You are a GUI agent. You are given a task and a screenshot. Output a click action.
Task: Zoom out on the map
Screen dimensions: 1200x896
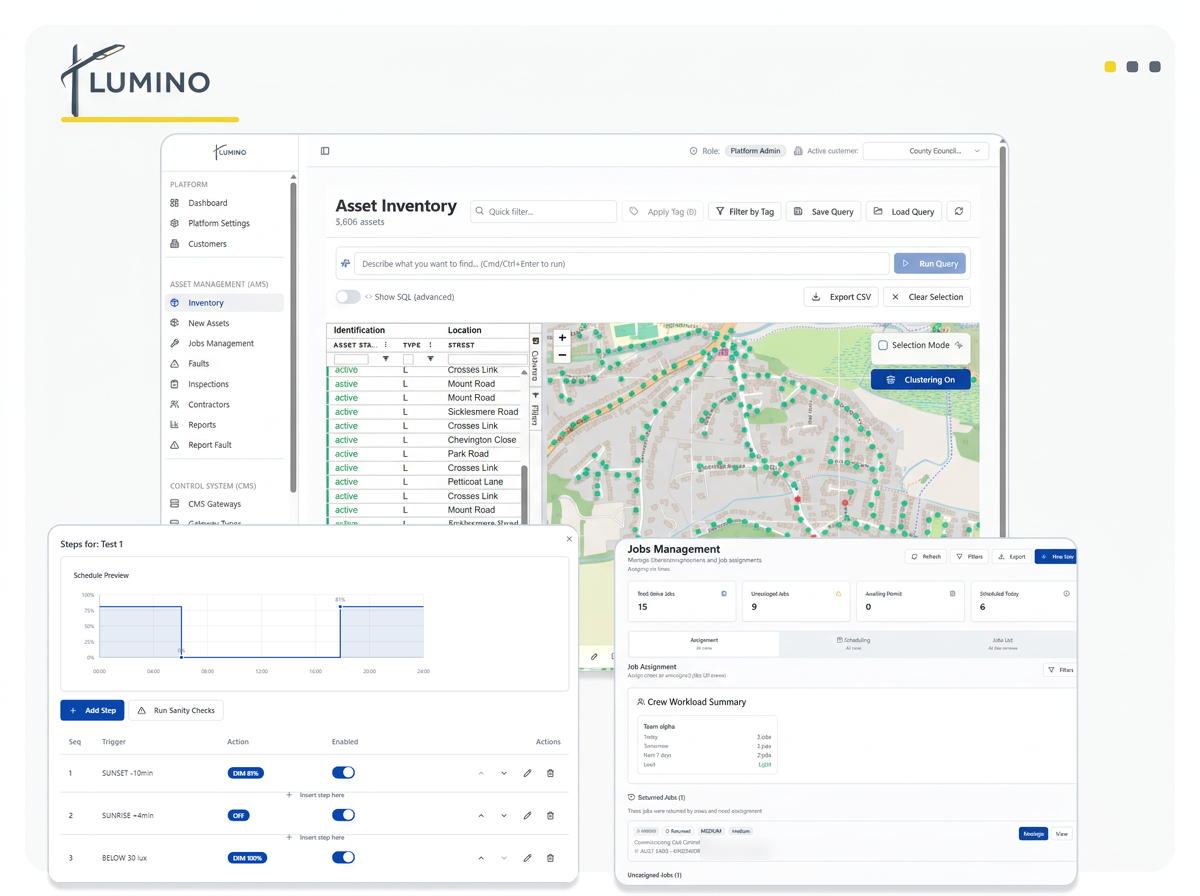coord(562,355)
